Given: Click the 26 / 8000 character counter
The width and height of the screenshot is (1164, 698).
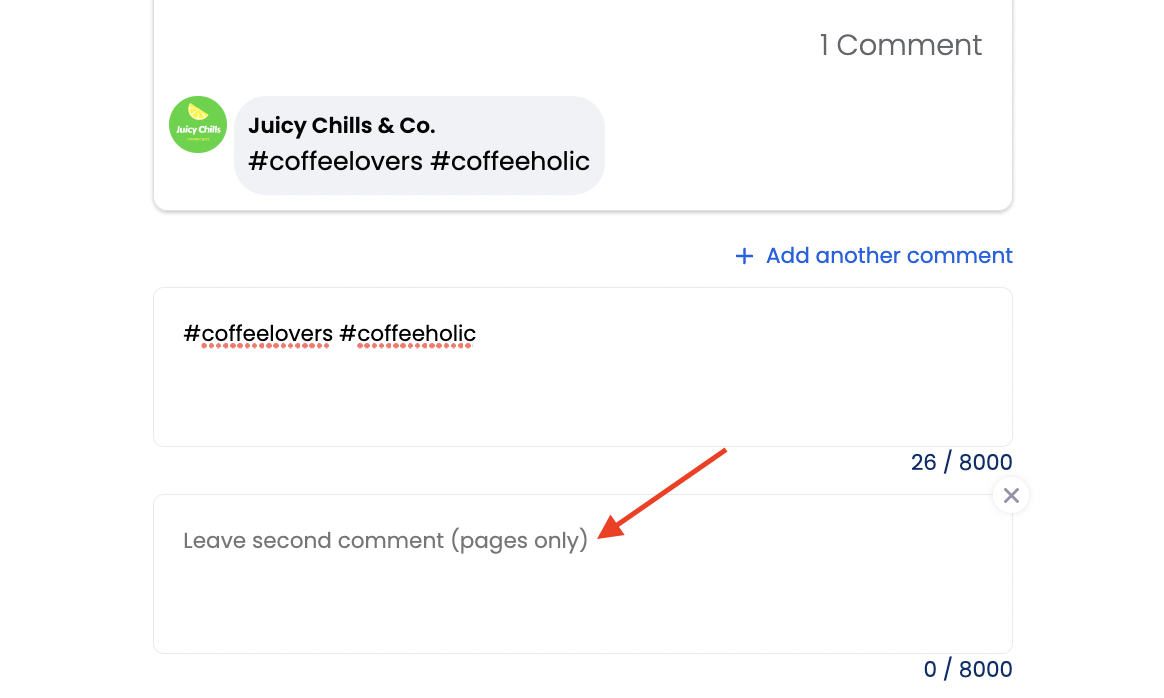Looking at the screenshot, I should tap(961, 462).
